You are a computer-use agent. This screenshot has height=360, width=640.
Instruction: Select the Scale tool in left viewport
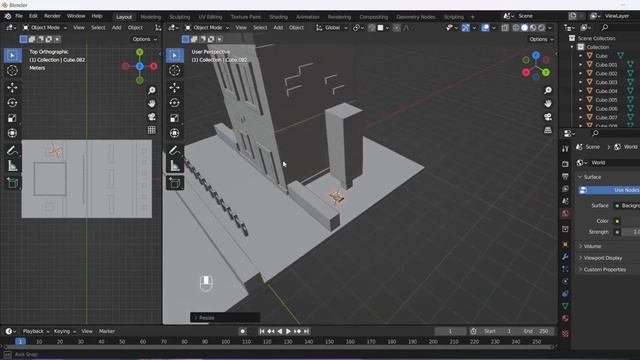click(x=12, y=118)
